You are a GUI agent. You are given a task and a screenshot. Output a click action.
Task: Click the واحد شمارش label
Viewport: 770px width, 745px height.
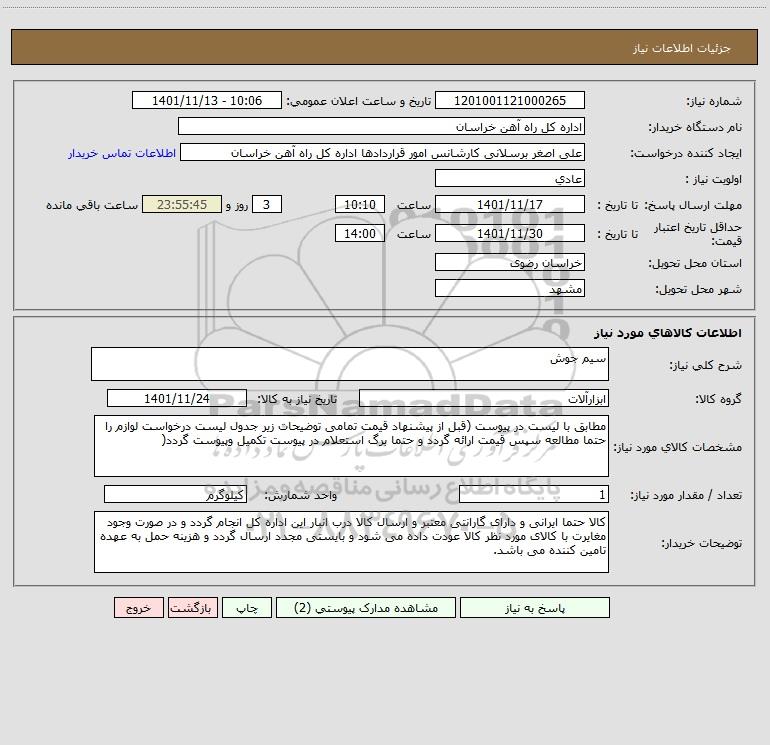[301, 496]
